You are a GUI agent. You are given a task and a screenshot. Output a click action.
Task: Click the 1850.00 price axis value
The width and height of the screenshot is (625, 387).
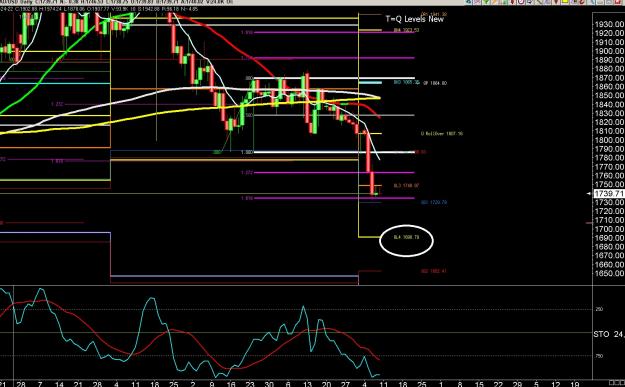(609, 96)
